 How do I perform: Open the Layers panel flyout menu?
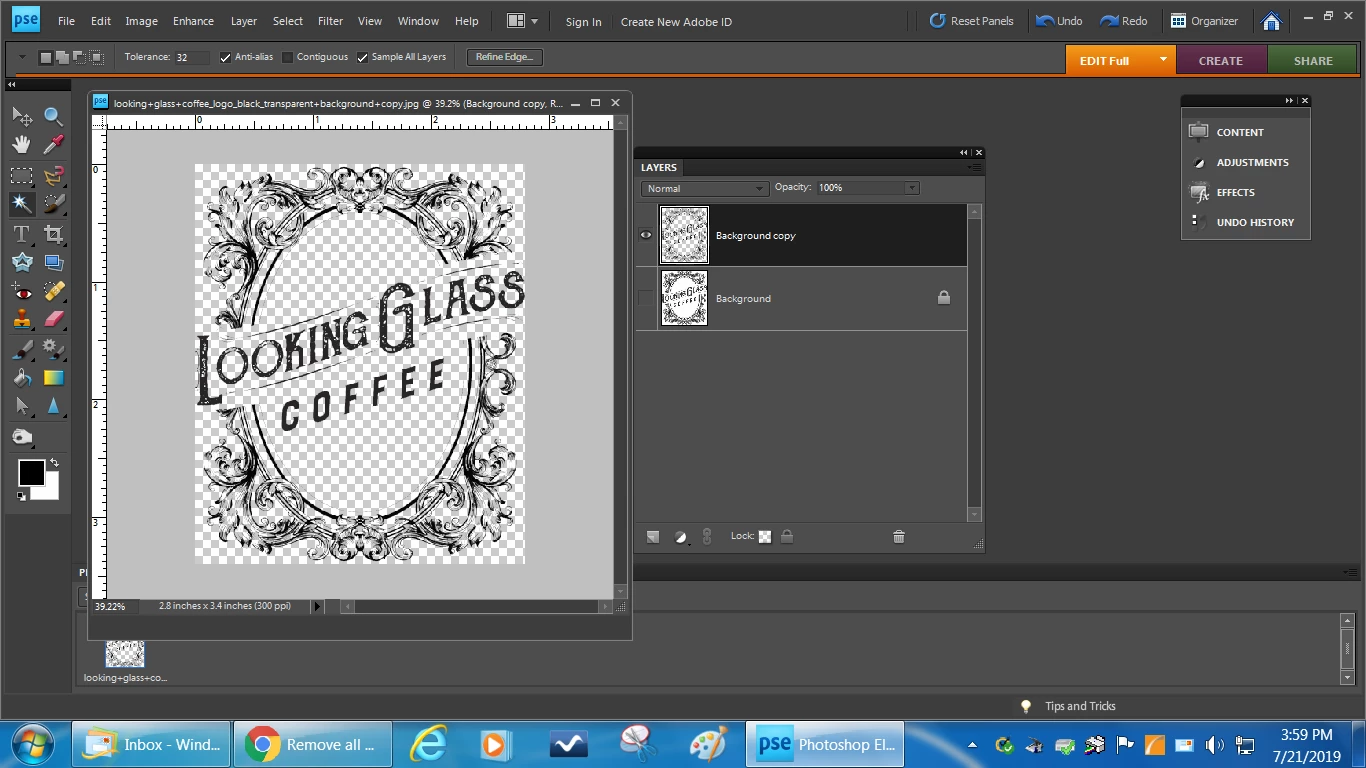(x=975, y=168)
